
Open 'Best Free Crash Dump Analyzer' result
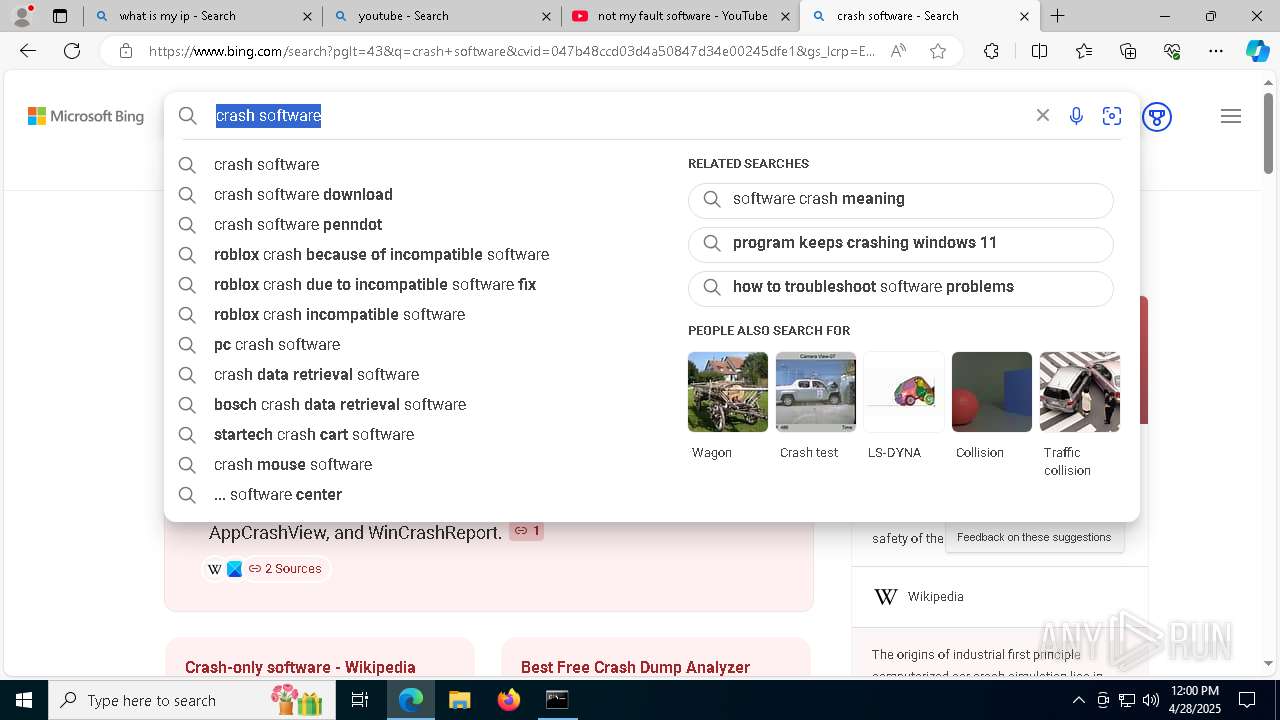click(635, 667)
